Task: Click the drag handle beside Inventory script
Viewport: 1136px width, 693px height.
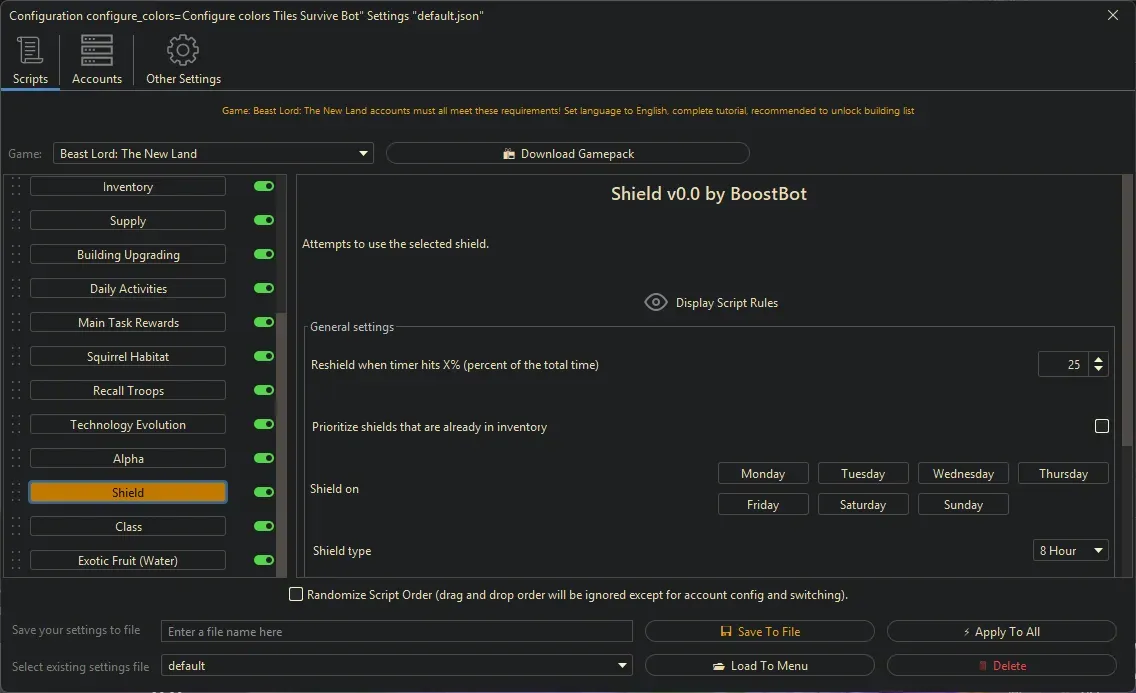Action: [x=15, y=187]
